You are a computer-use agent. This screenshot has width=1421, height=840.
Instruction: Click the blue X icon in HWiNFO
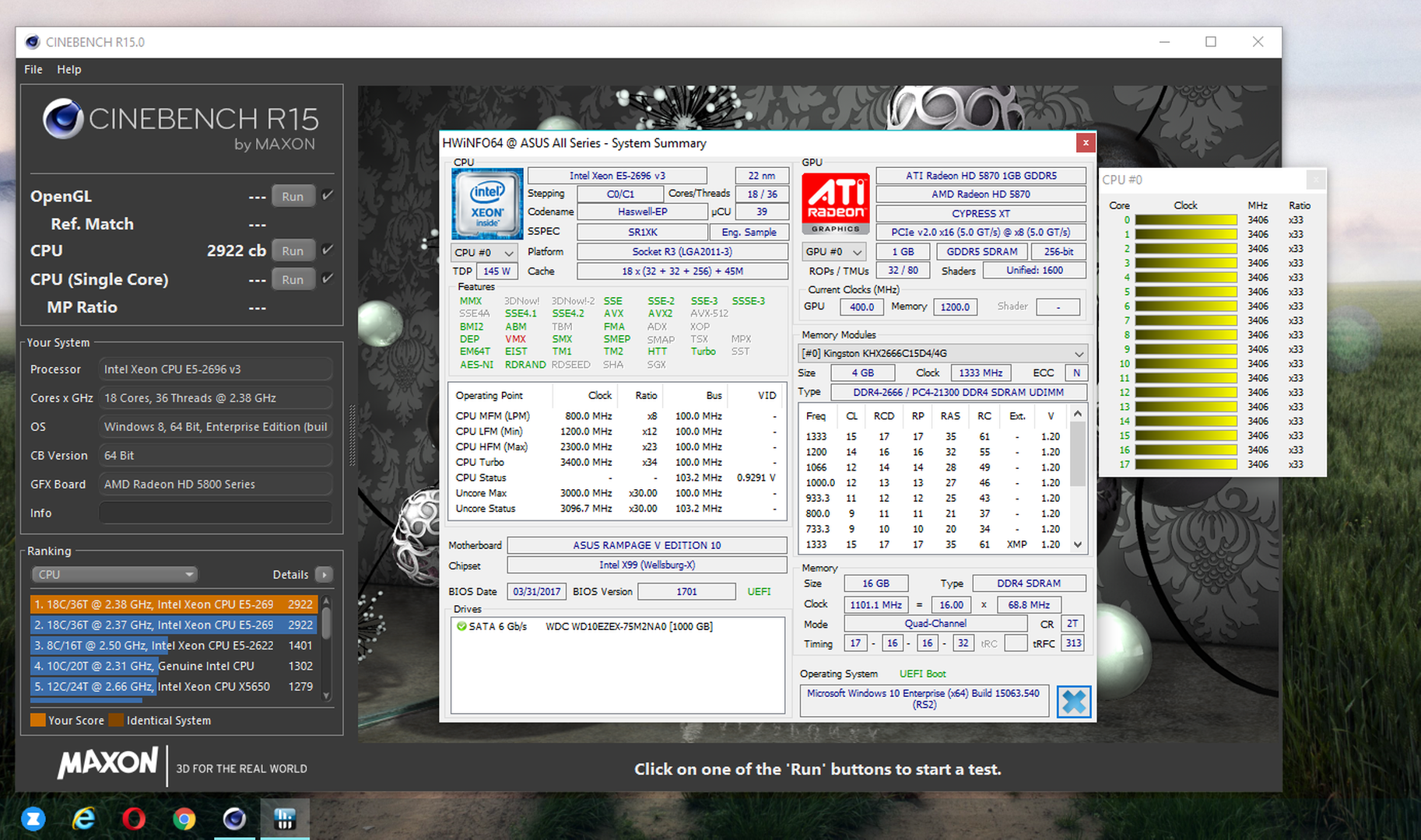coord(1074,702)
